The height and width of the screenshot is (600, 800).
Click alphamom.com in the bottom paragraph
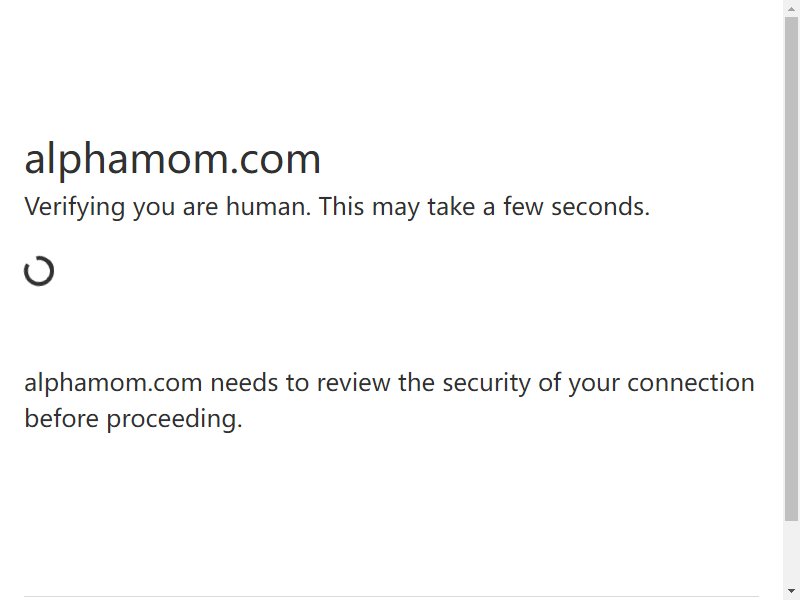click(x=113, y=383)
